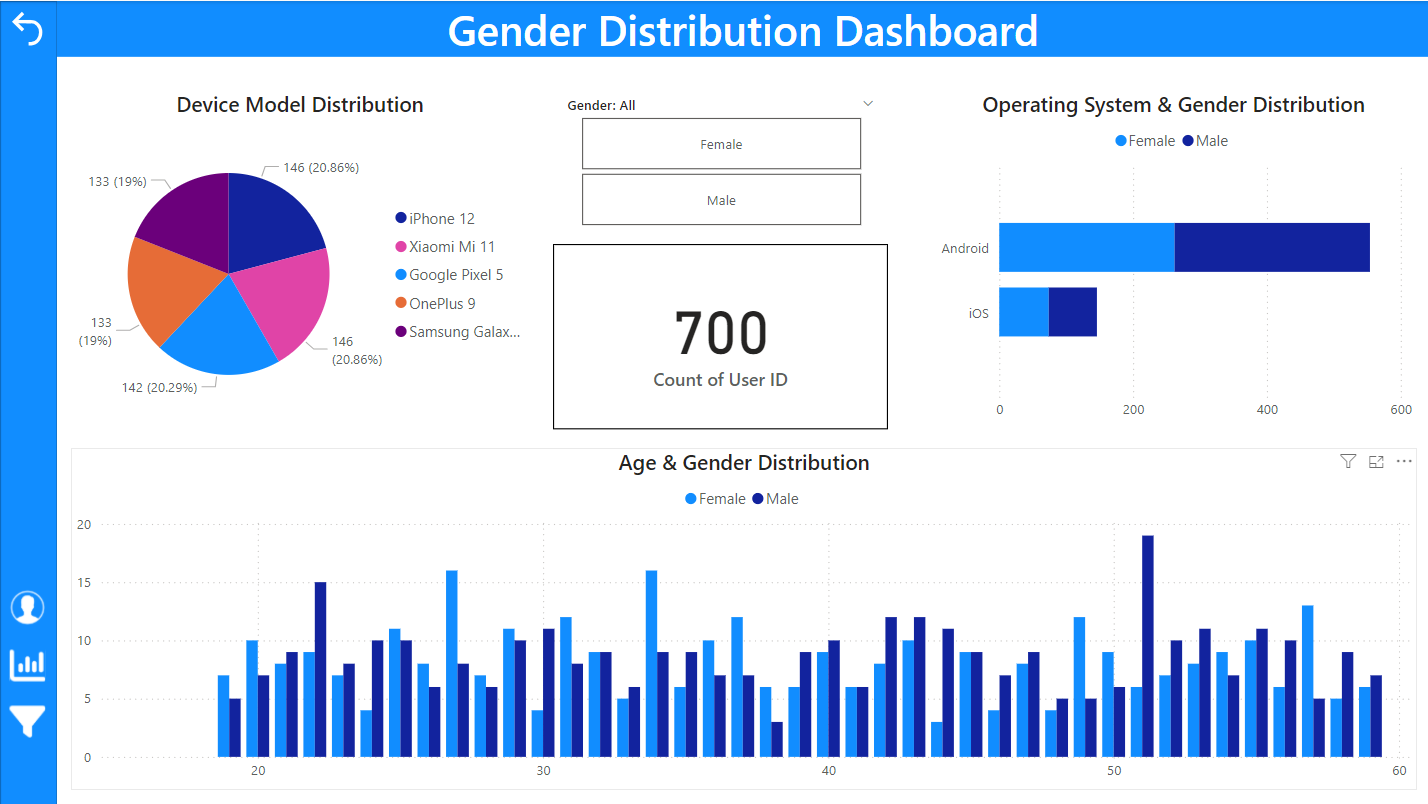Click the 146 (20.86%) label at pie top

321,167
